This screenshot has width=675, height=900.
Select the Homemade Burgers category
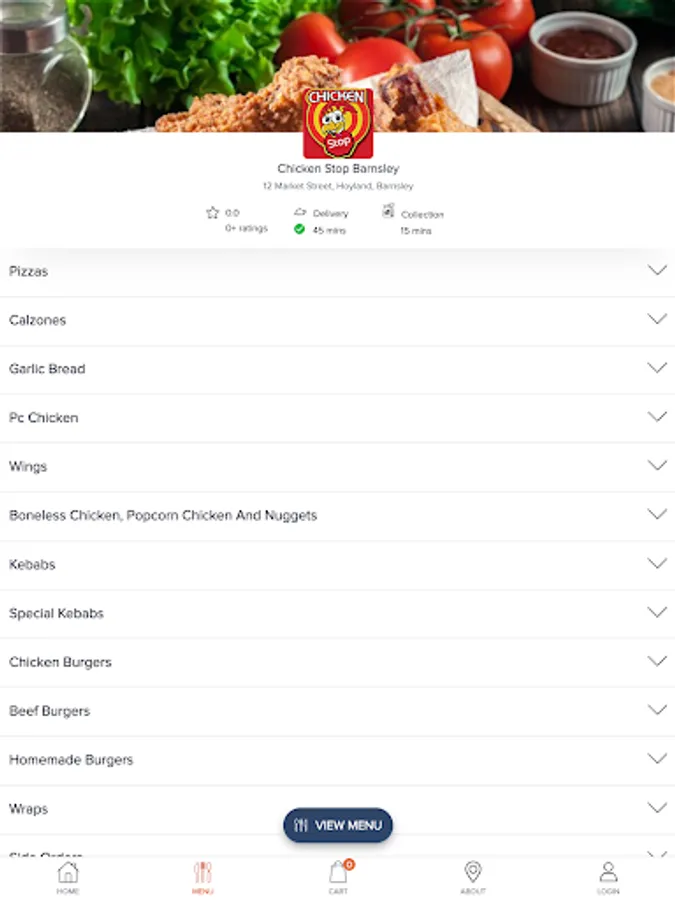click(x=338, y=759)
